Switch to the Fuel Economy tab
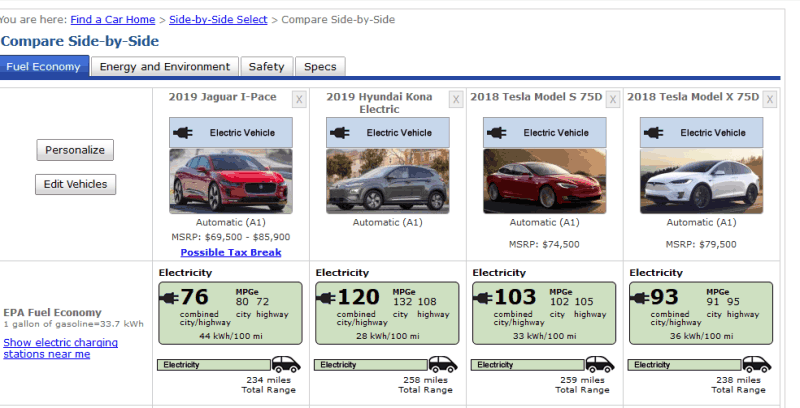 click(x=44, y=67)
